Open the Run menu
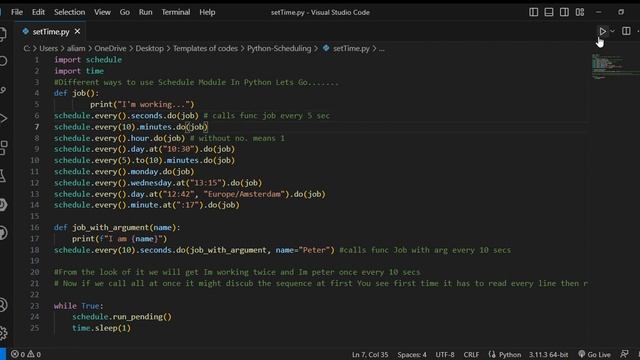This screenshot has height=360, width=640. click(x=145, y=12)
